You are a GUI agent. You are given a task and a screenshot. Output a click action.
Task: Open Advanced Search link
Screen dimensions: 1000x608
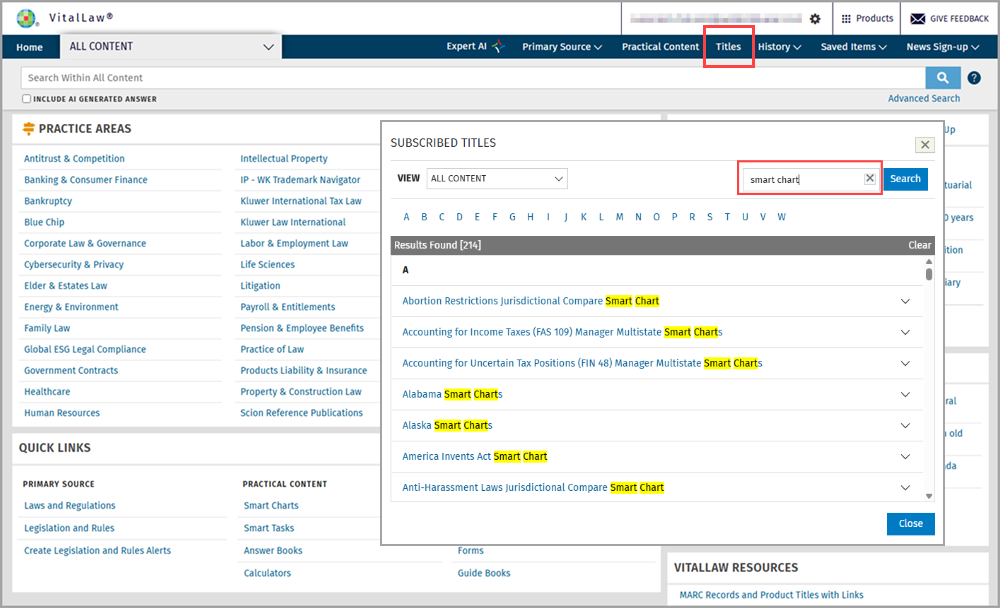click(x=923, y=98)
